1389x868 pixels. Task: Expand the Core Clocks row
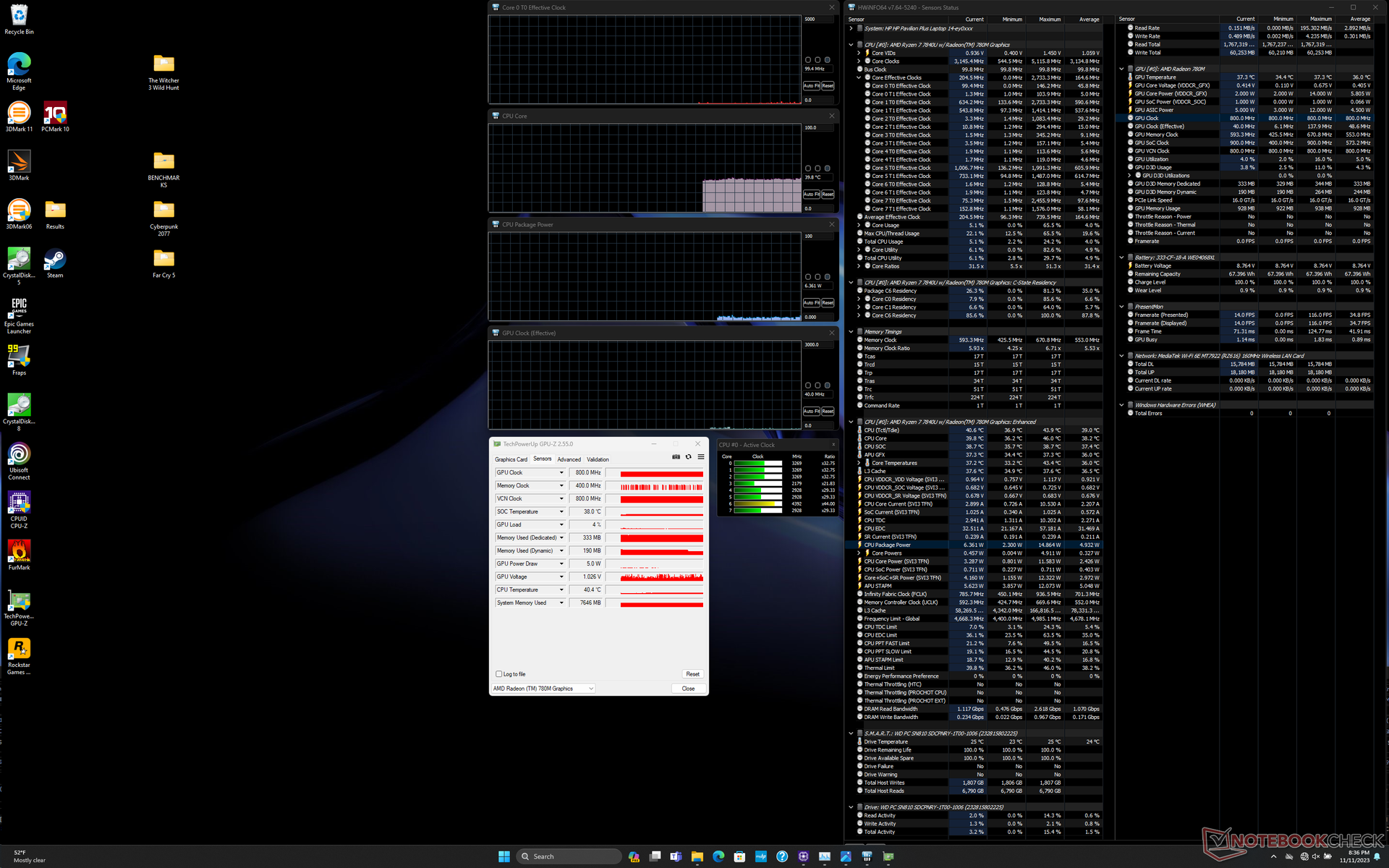point(859,61)
